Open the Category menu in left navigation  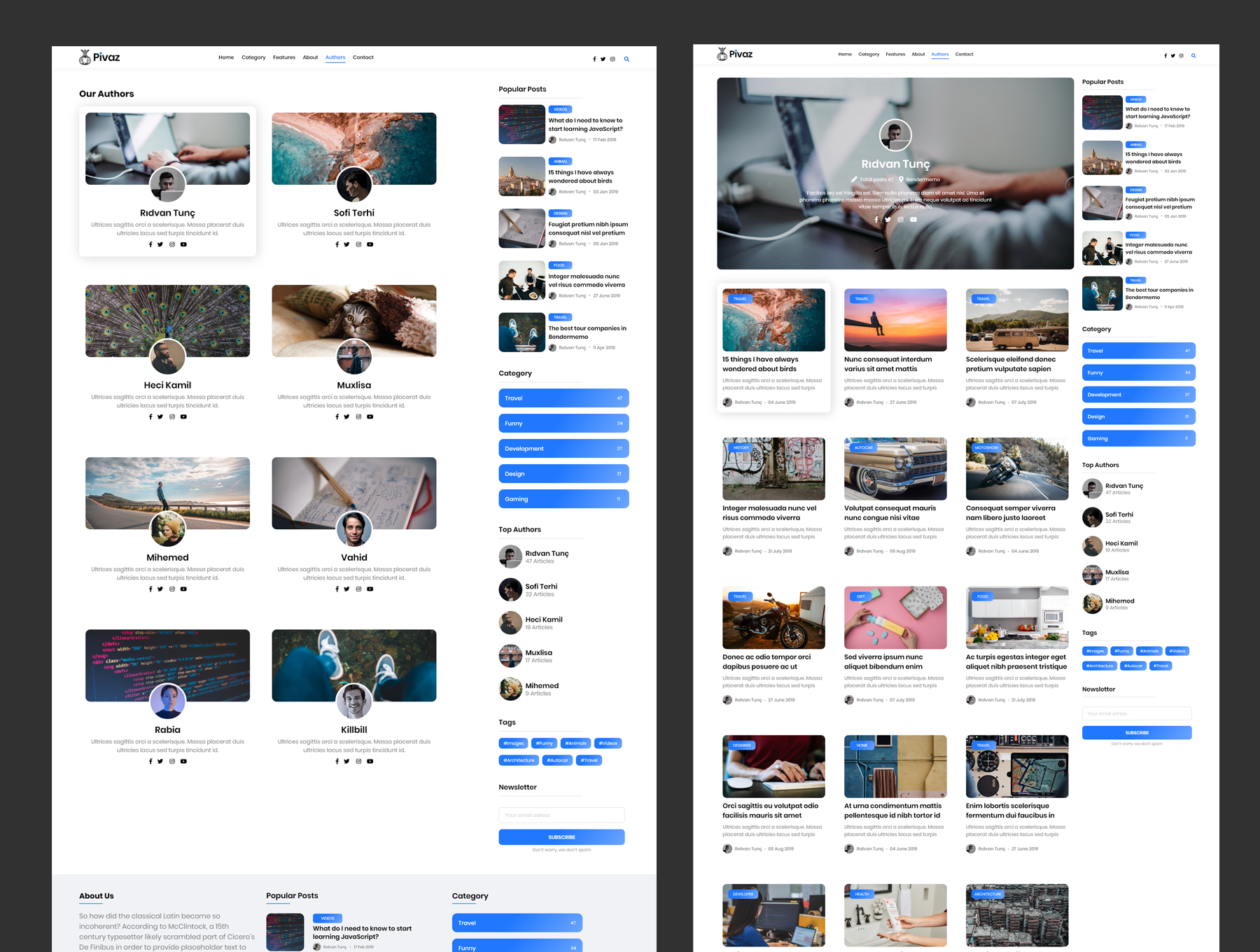(x=253, y=57)
